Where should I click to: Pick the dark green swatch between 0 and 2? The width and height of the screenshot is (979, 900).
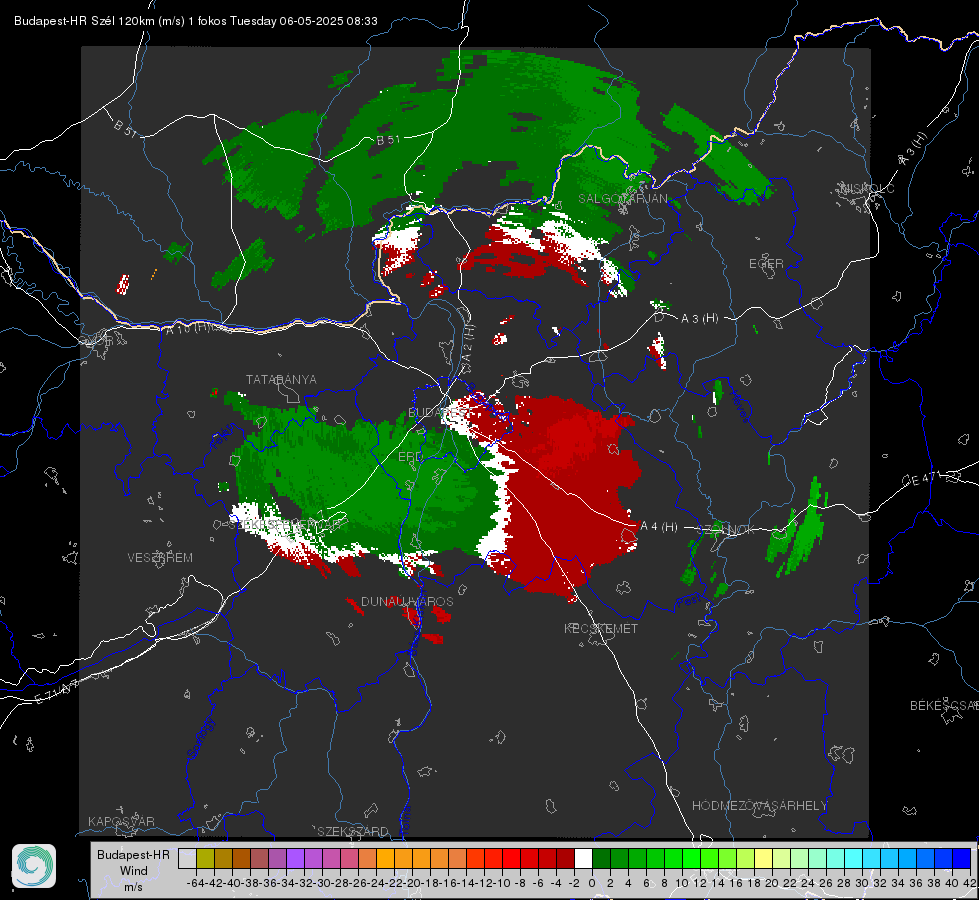(x=601, y=859)
